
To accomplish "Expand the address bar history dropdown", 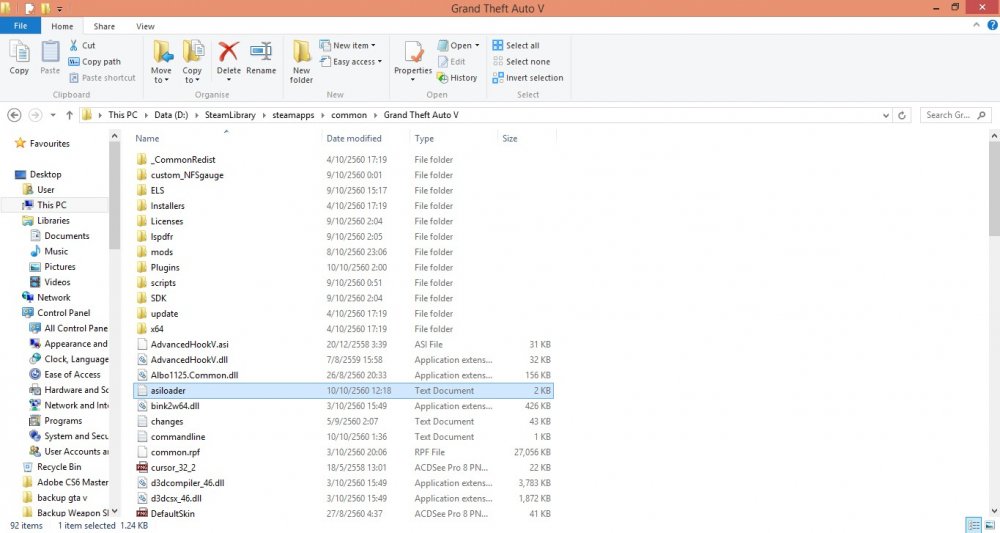I will click(x=887, y=115).
